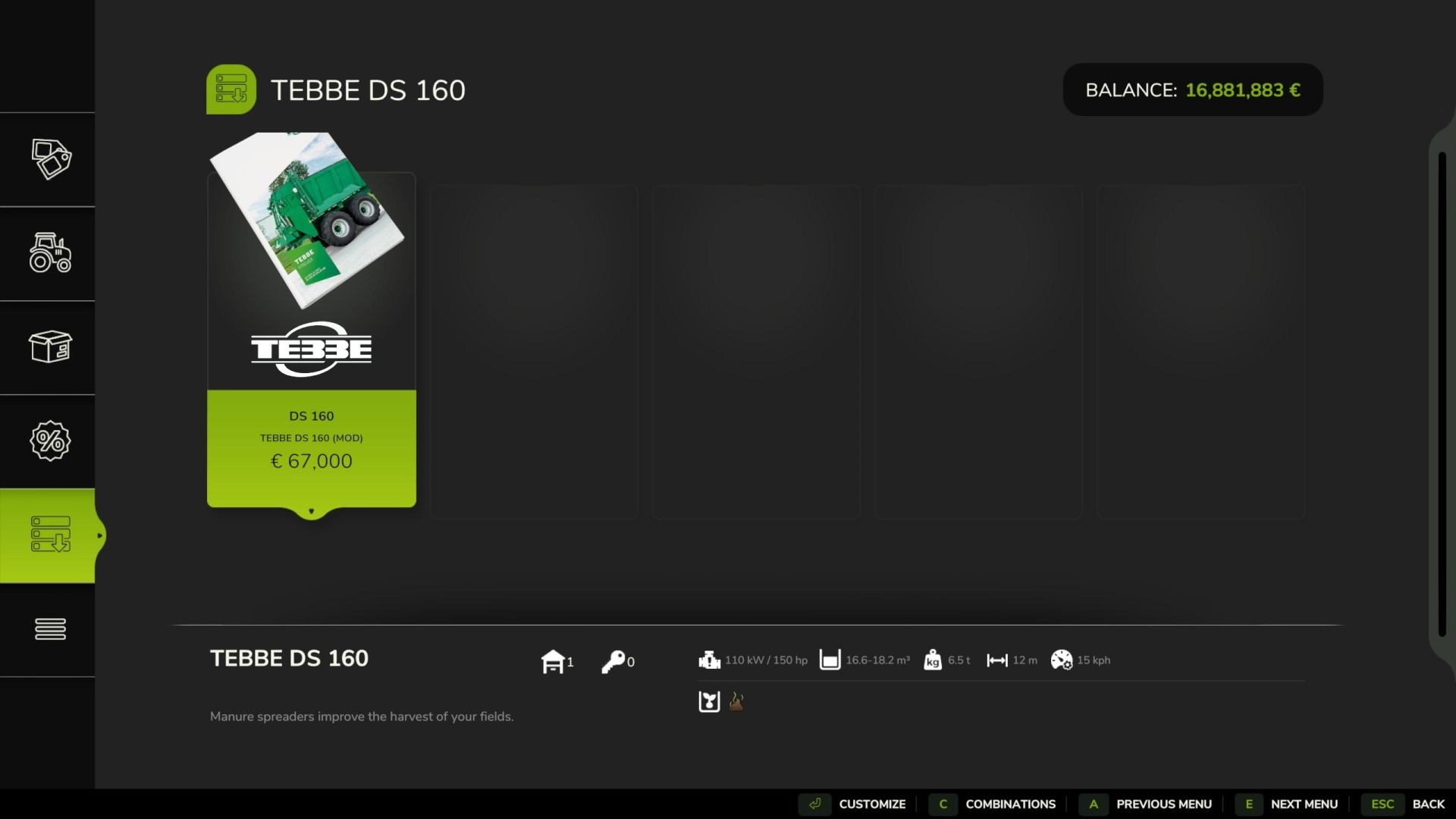Open the tractor vehicles category

[50, 253]
